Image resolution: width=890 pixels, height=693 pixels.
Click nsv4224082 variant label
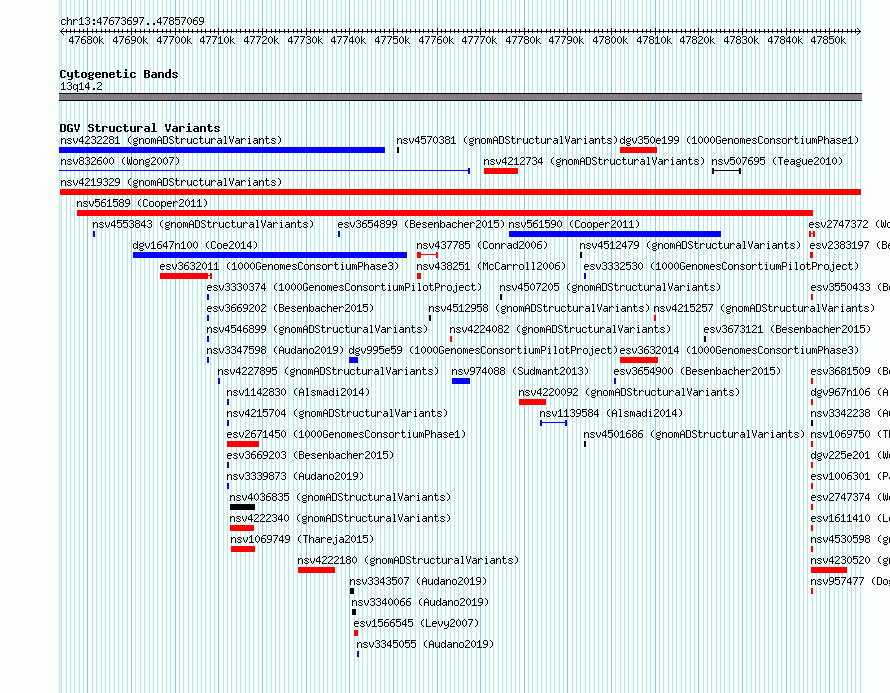click(560, 329)
